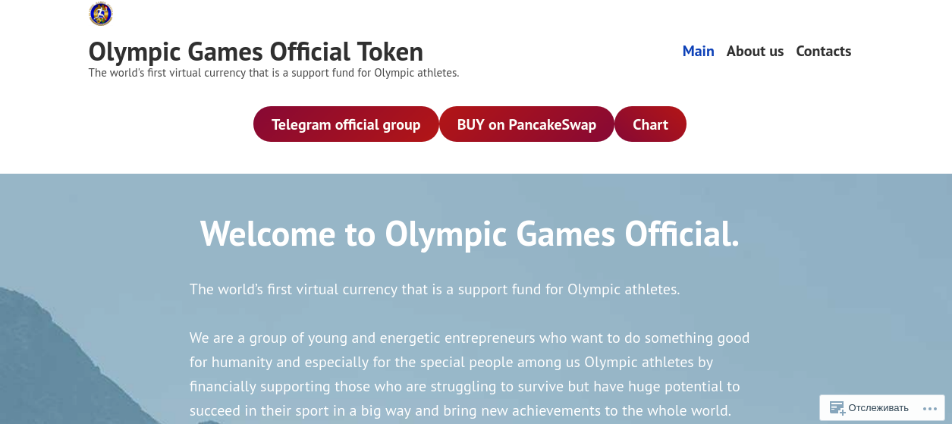Click the paragraph starting 'We are a group'
The image size is (952, 424).
[469, 337]
